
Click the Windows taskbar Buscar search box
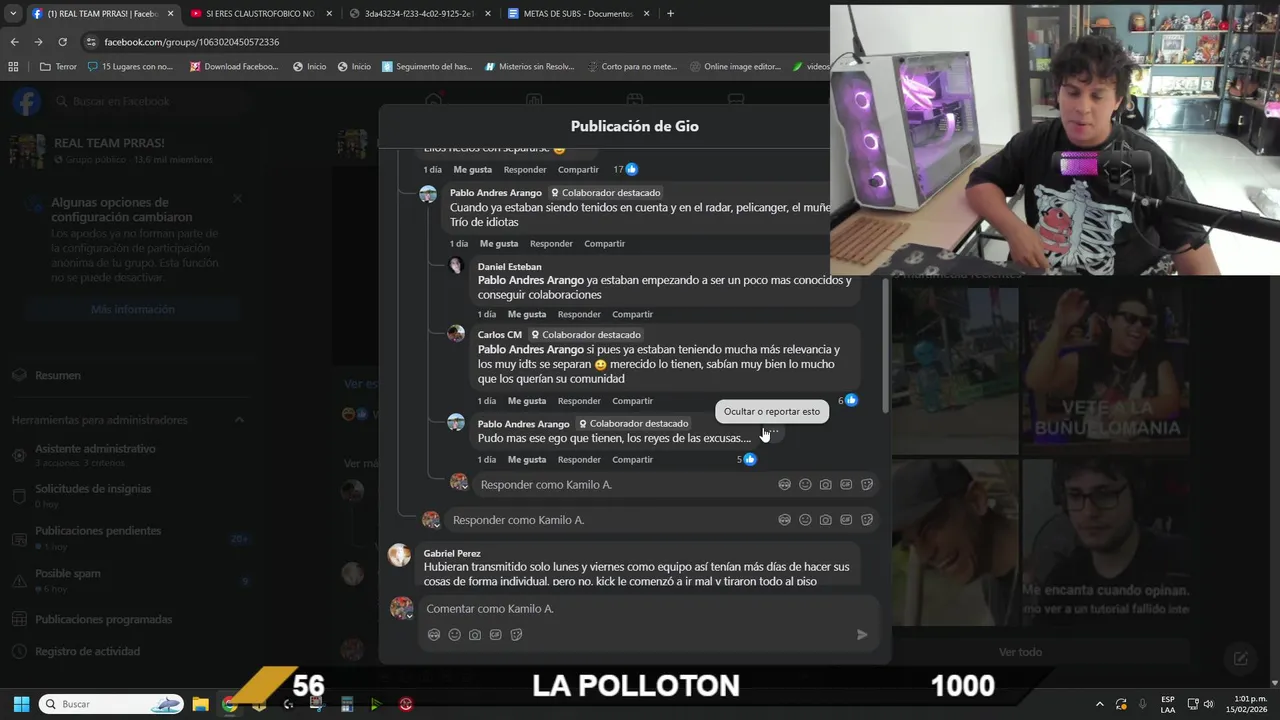click(x=111, y=704)
